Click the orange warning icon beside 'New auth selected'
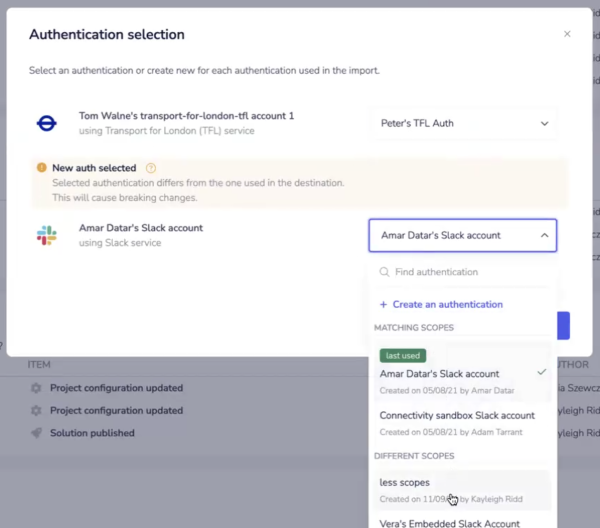Image resolution: width=600 pixels, height=528 pixels. pyautogui.click(x=42, y=168)
